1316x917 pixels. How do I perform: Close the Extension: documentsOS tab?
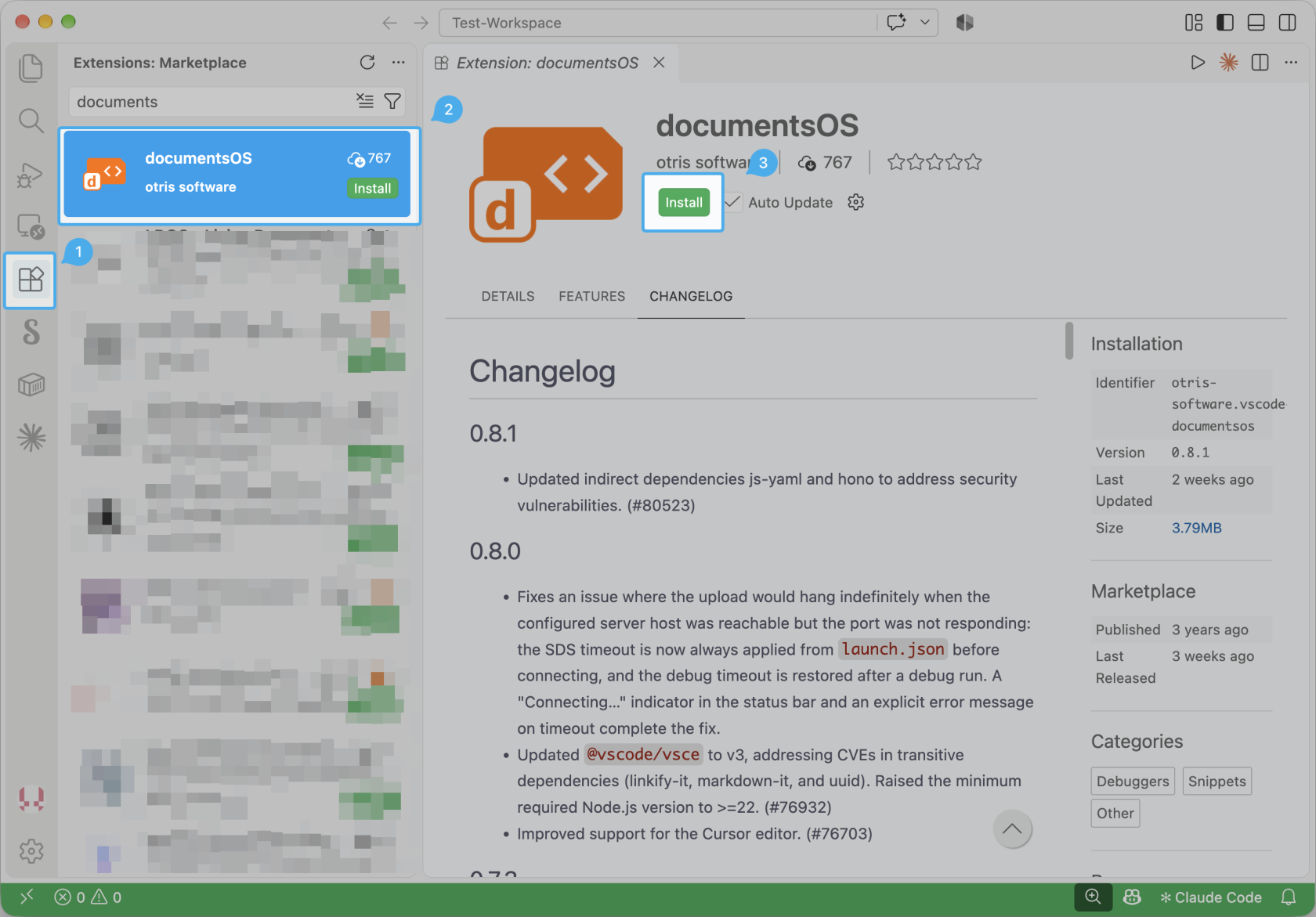pos(660,63)
